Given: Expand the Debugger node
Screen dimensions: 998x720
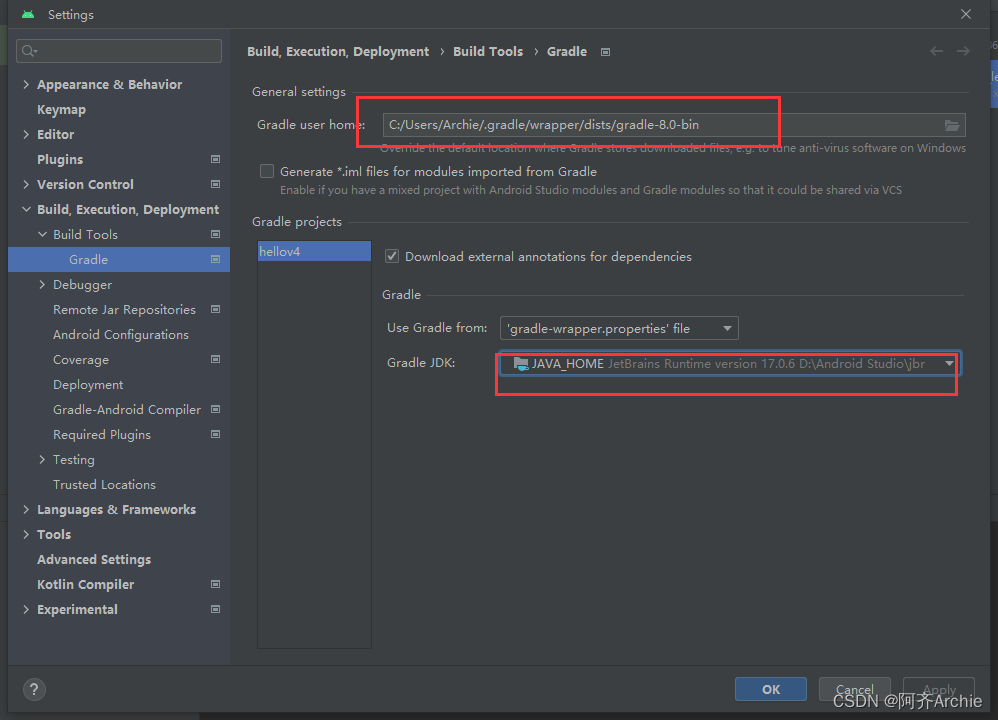Looking at the screenshot, I should (42, 285).
